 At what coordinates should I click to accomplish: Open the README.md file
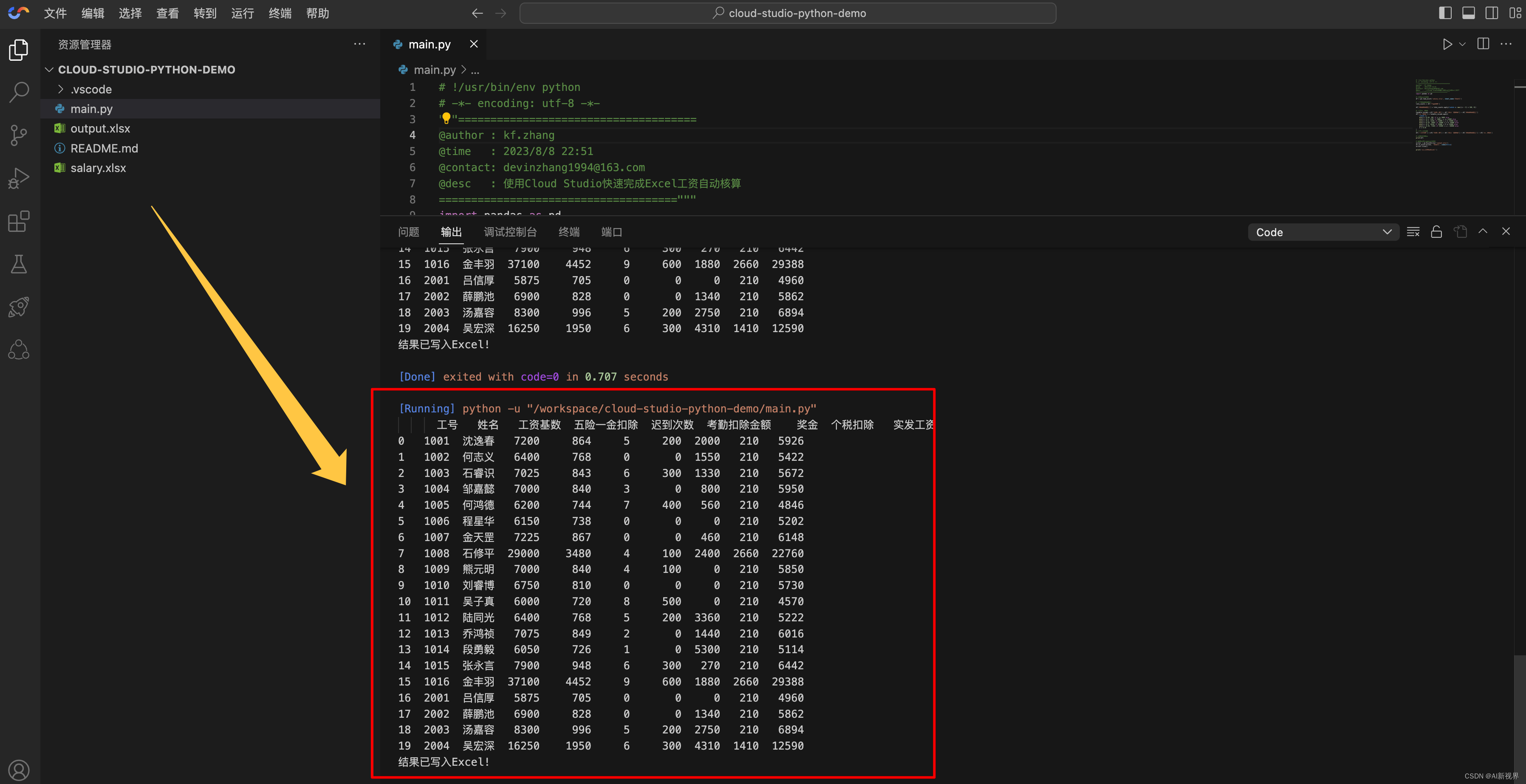104,149
